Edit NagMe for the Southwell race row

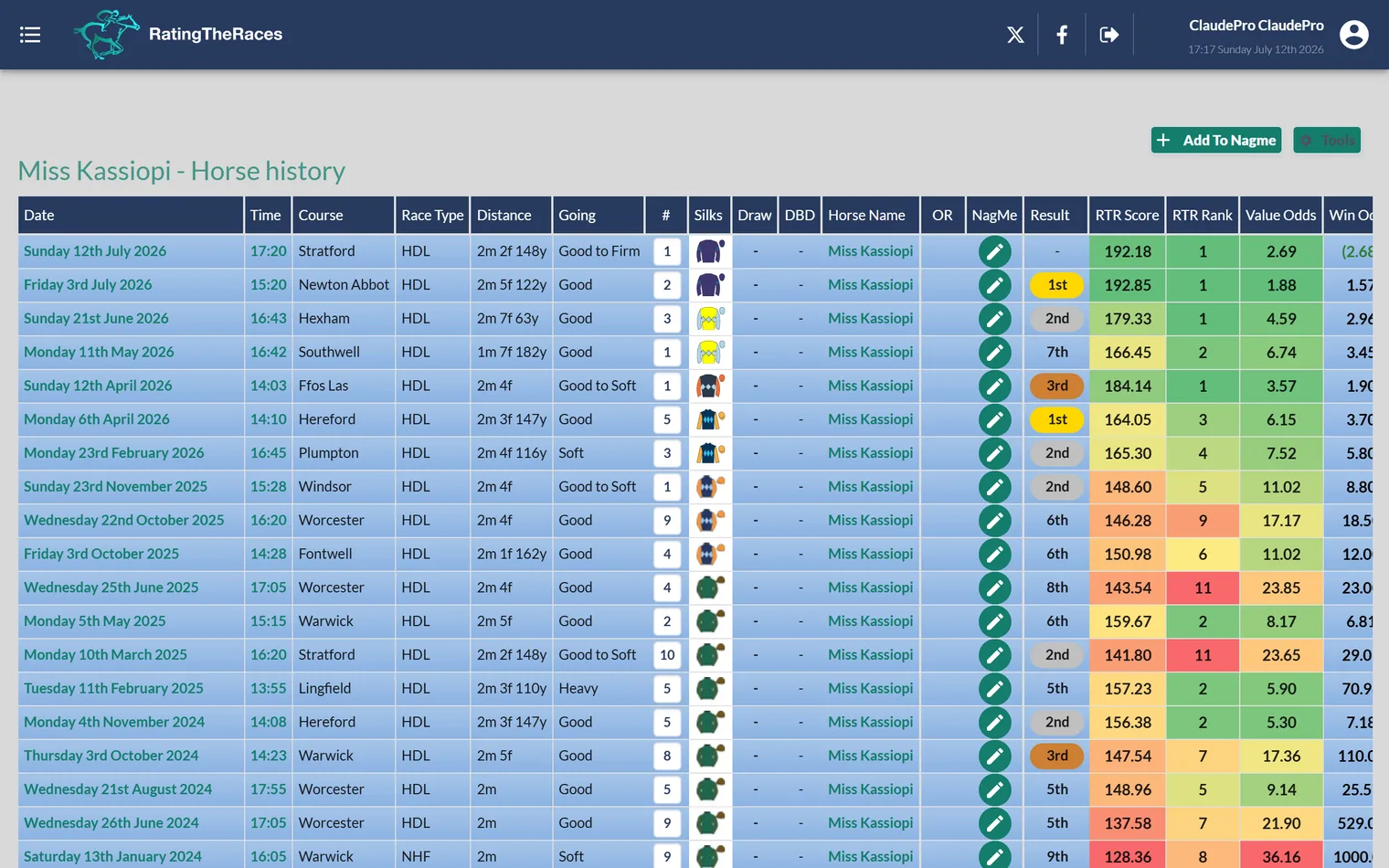pyautogui.click(x=994, y=353)
